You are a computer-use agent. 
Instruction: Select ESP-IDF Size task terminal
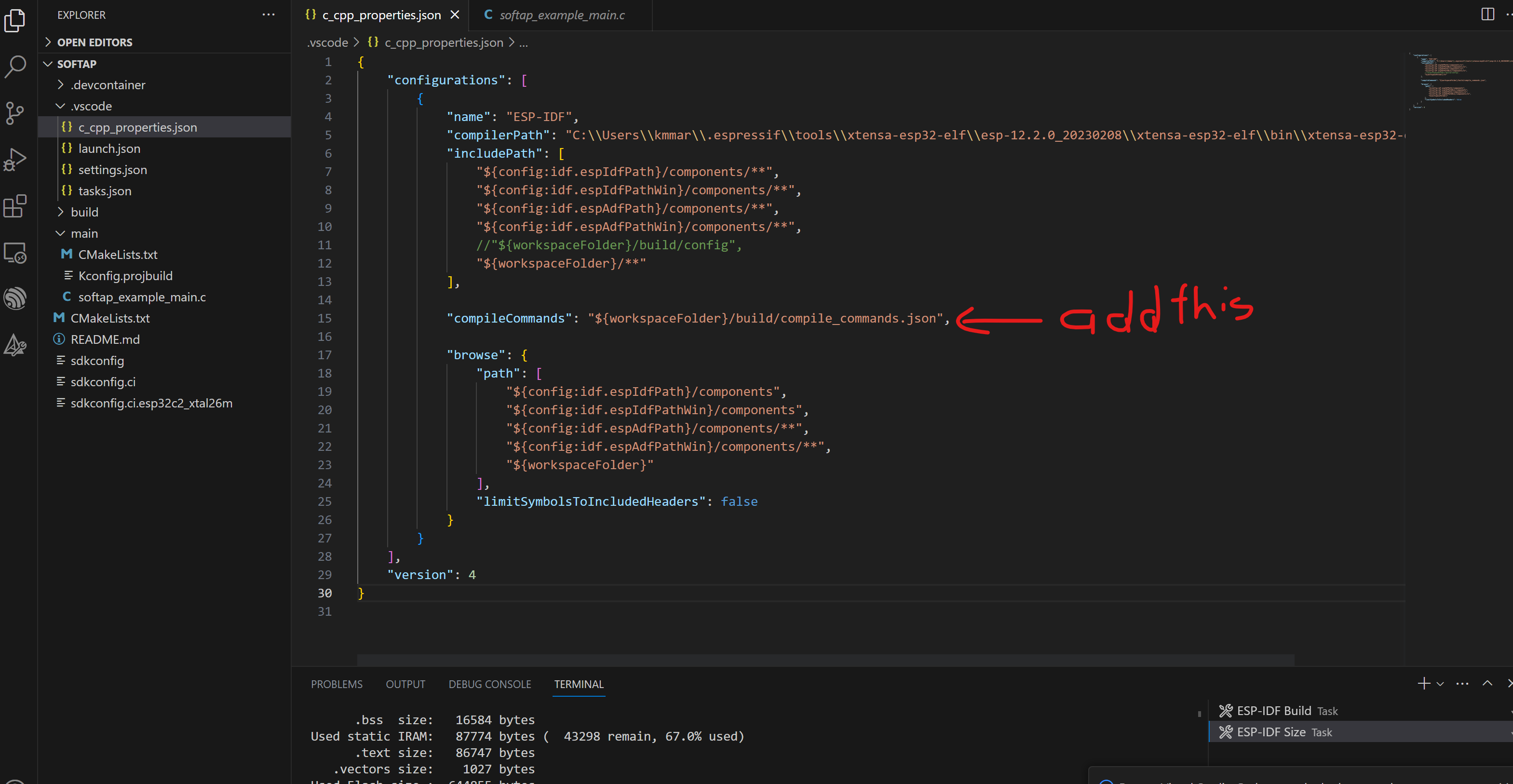[1361, 732]
